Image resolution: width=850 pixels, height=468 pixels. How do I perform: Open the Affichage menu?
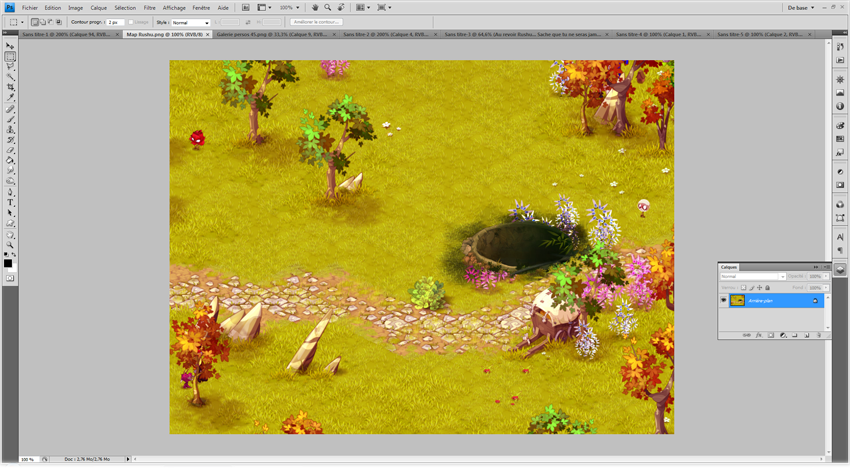(174, 8)
